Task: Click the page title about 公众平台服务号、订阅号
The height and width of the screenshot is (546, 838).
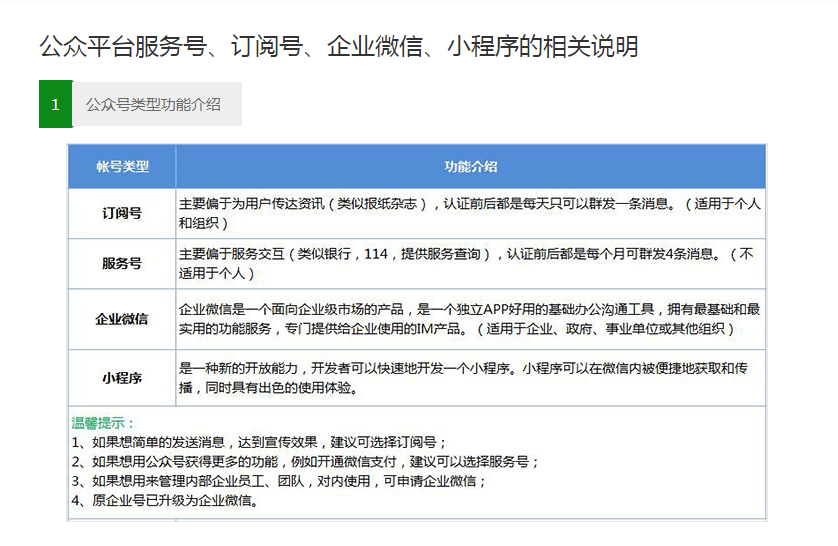Action: click(339, 46)
